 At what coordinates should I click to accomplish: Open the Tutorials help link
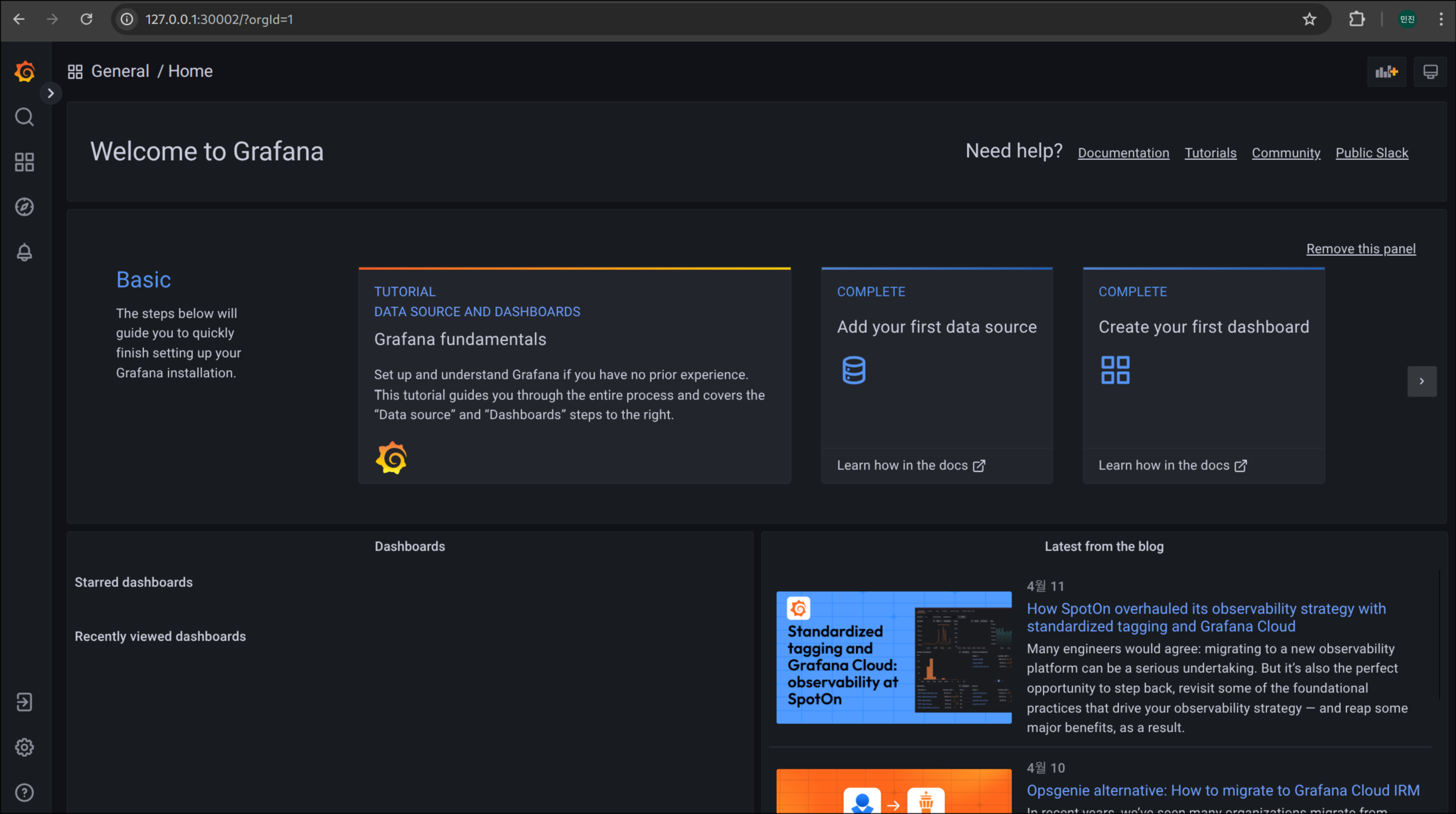[1210, 153]
